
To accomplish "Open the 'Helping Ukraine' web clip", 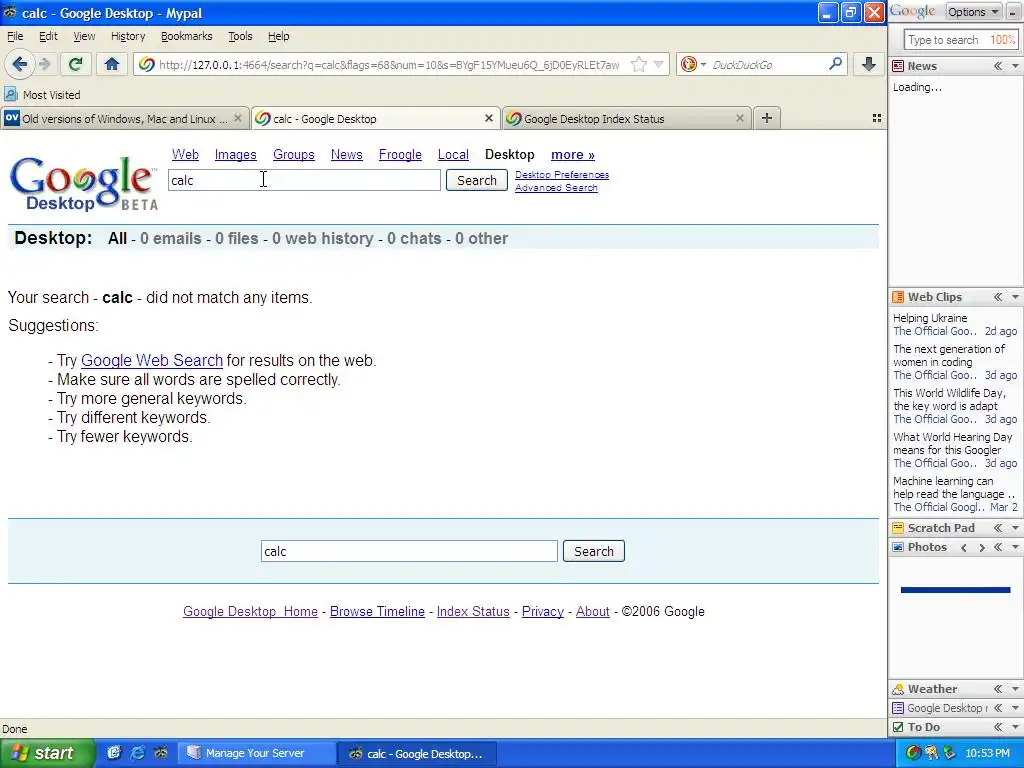I will (x=930, y=318).
